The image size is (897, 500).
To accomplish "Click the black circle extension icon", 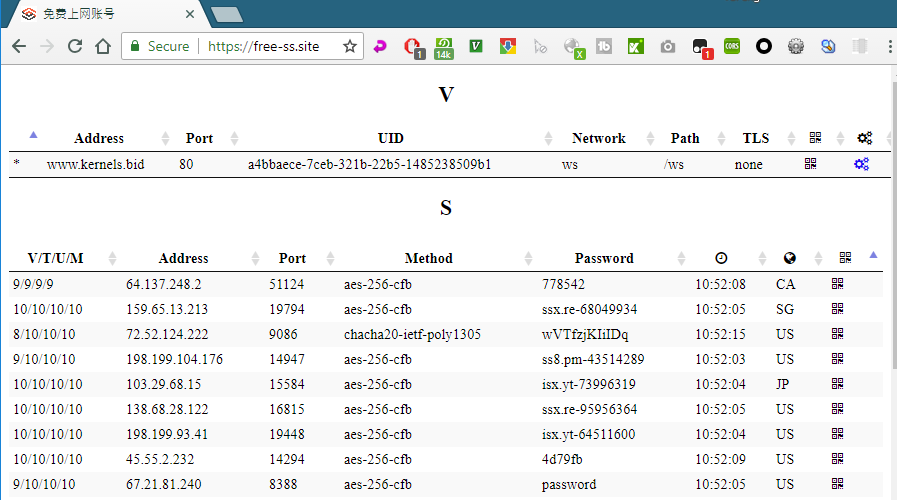I will click(764, 46).
